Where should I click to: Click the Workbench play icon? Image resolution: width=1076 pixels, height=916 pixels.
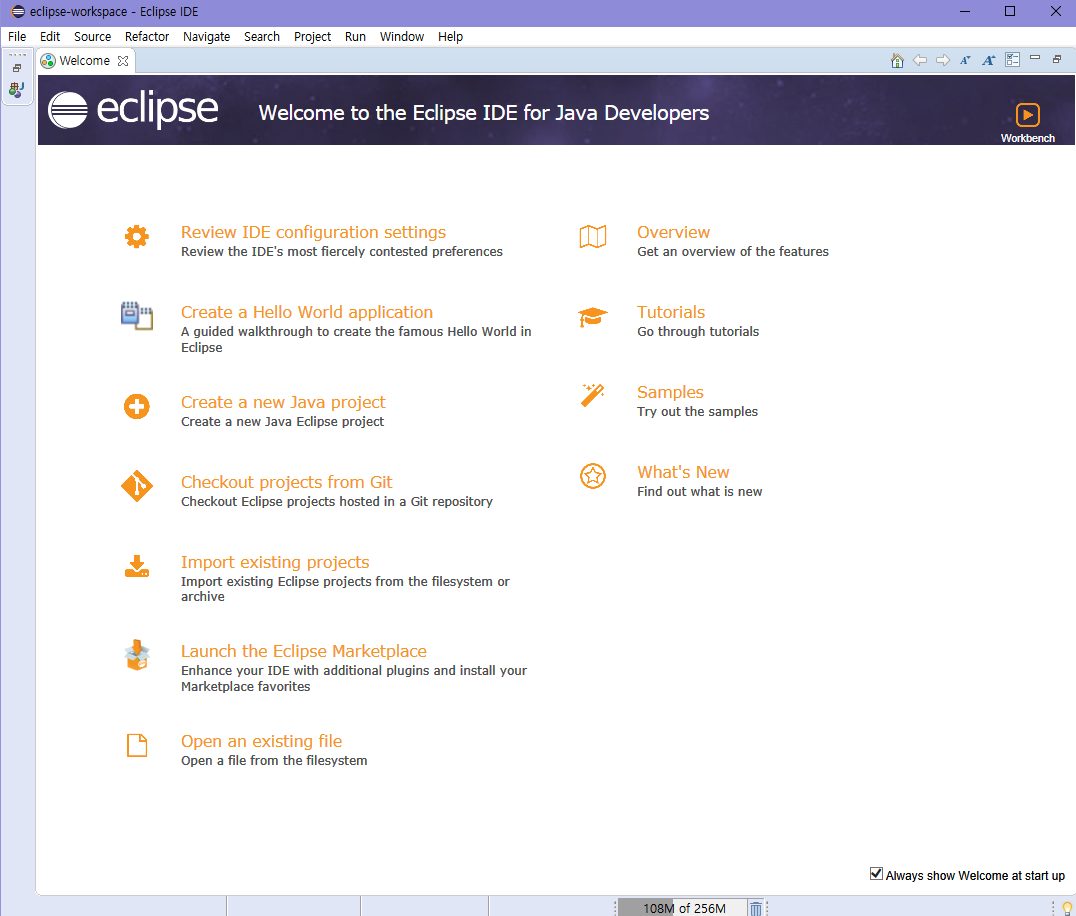pos(1027,115)
